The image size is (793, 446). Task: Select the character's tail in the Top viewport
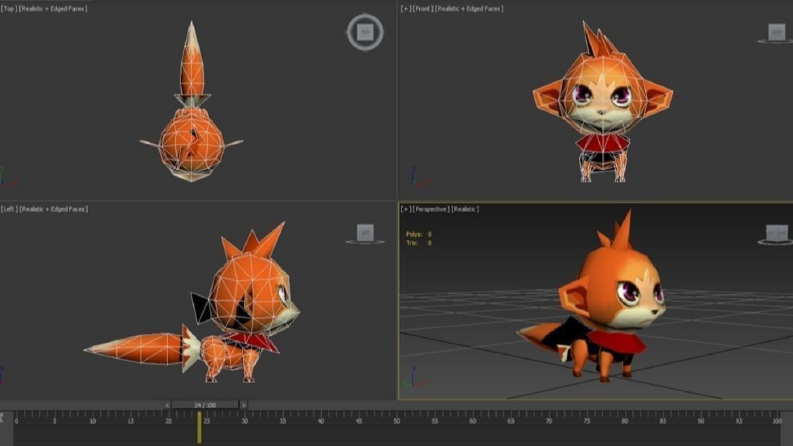click(192, 61)
